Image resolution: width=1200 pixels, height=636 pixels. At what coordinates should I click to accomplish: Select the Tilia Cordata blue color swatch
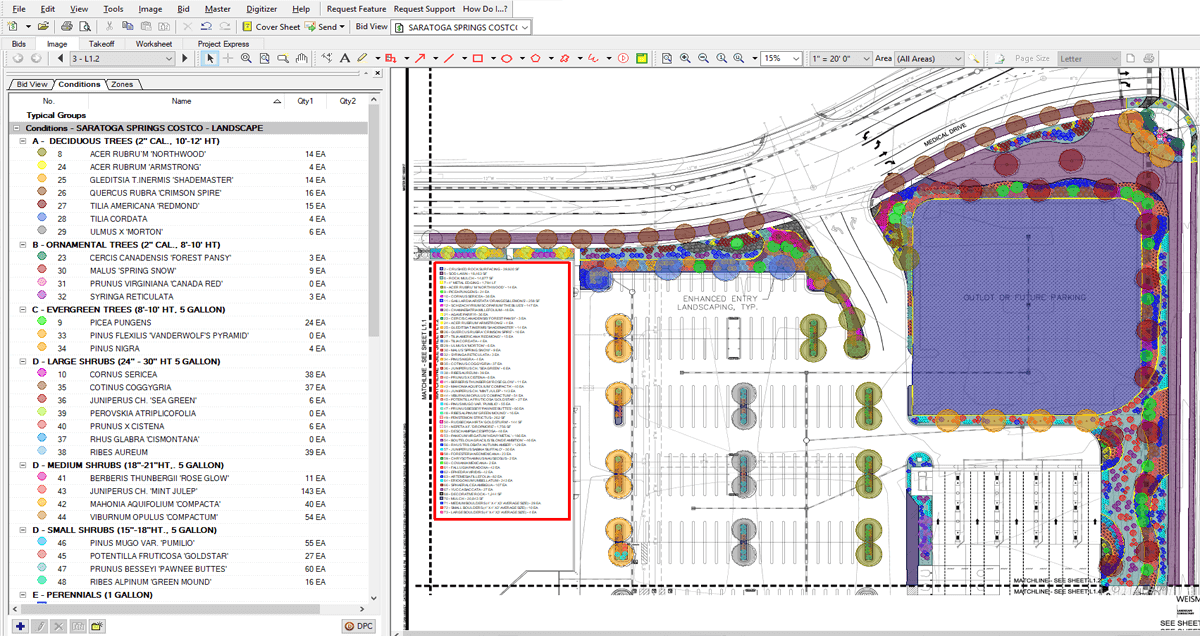(x=41, y=219)
